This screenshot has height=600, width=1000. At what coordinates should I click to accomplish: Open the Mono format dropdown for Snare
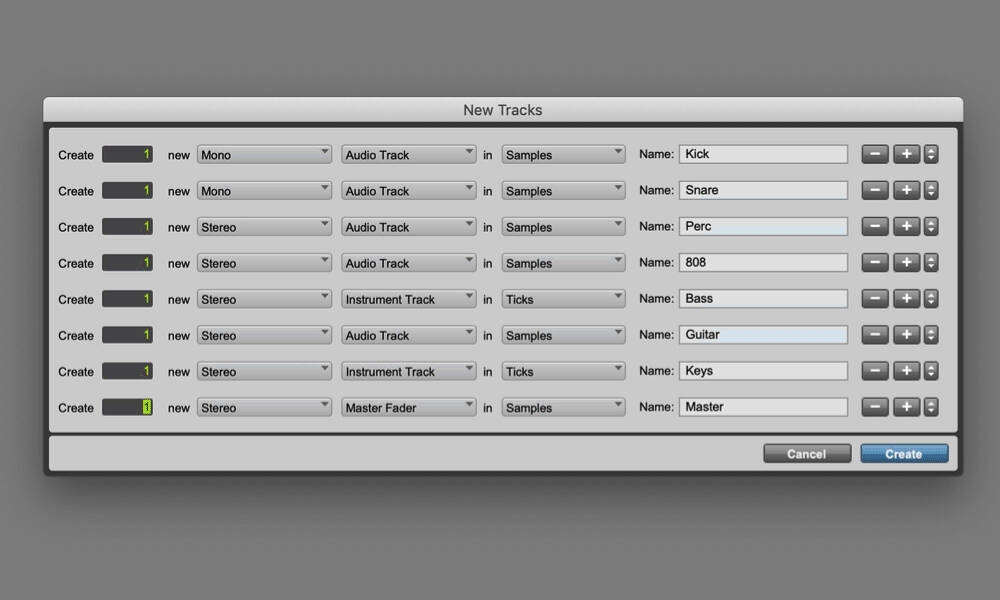click(264, 191)
